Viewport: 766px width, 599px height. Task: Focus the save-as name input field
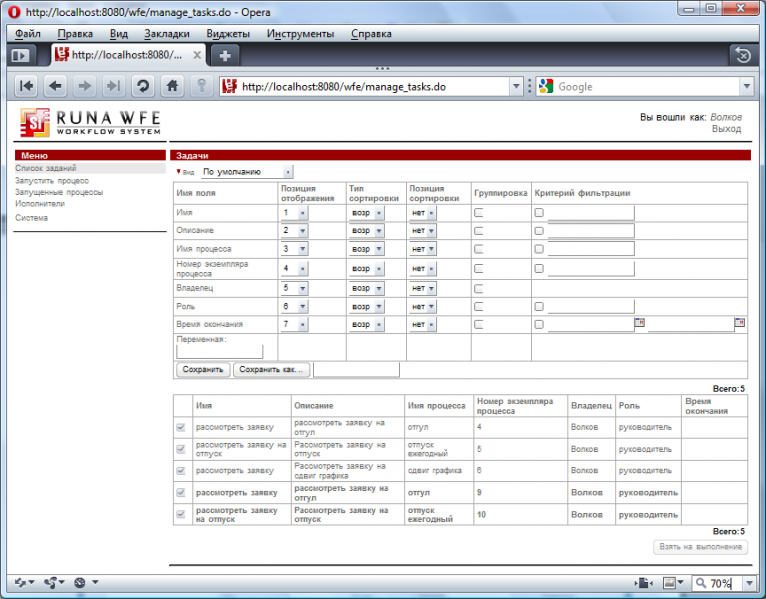click(x=356, y=370)
